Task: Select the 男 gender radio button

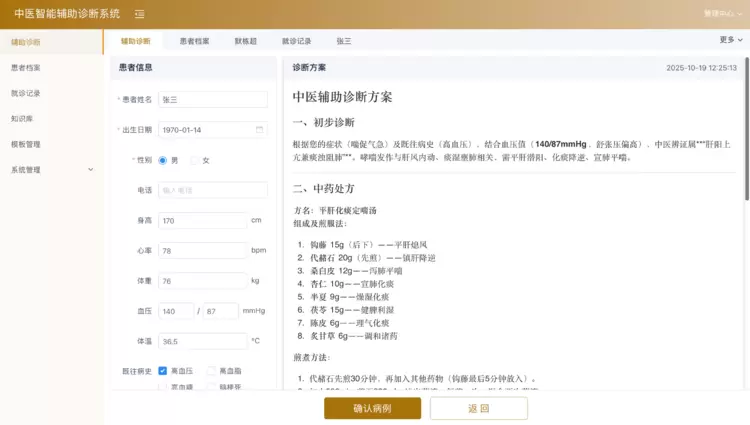Action: click(165, 160)
